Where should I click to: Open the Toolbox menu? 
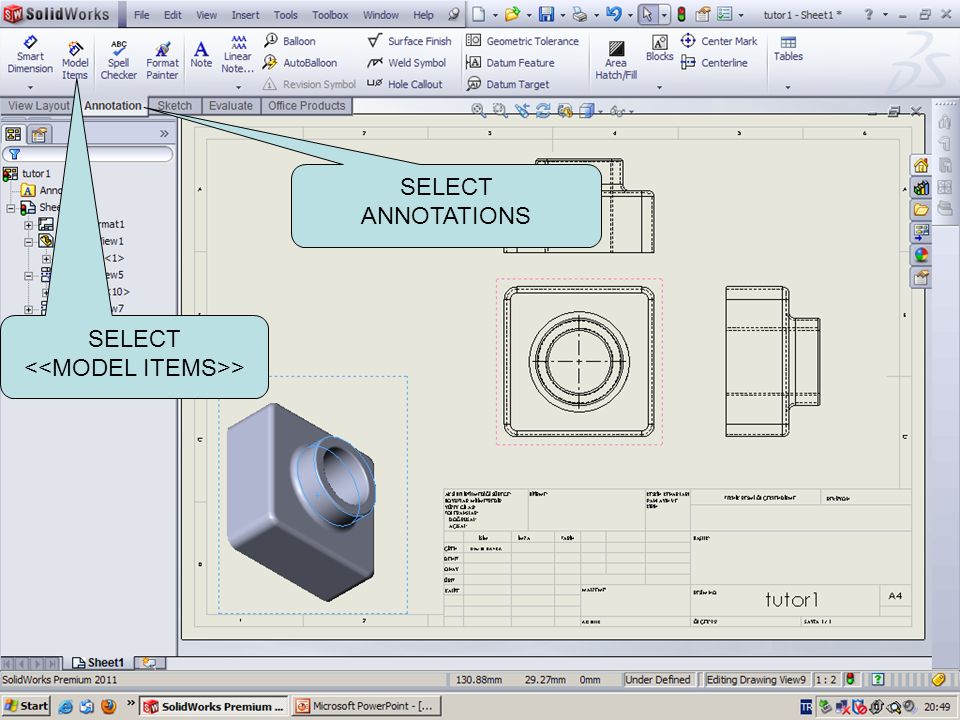coord(330,15)
